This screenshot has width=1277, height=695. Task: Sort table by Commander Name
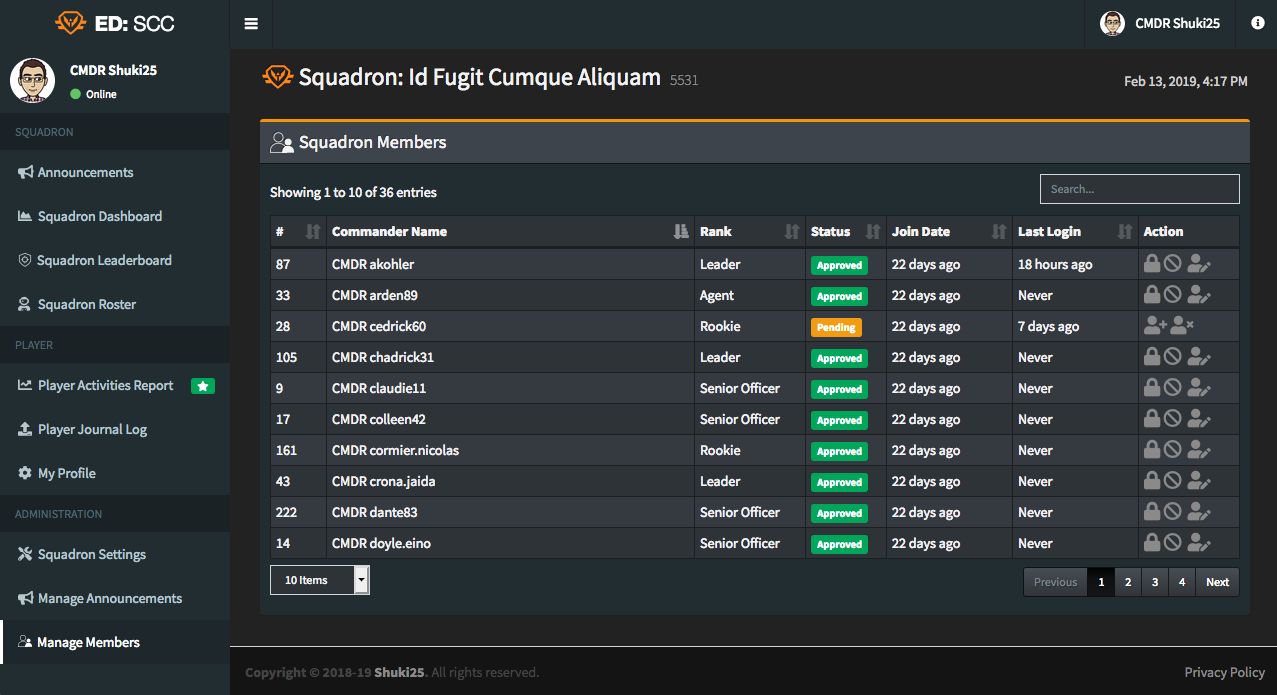click(x=510, y=231)
